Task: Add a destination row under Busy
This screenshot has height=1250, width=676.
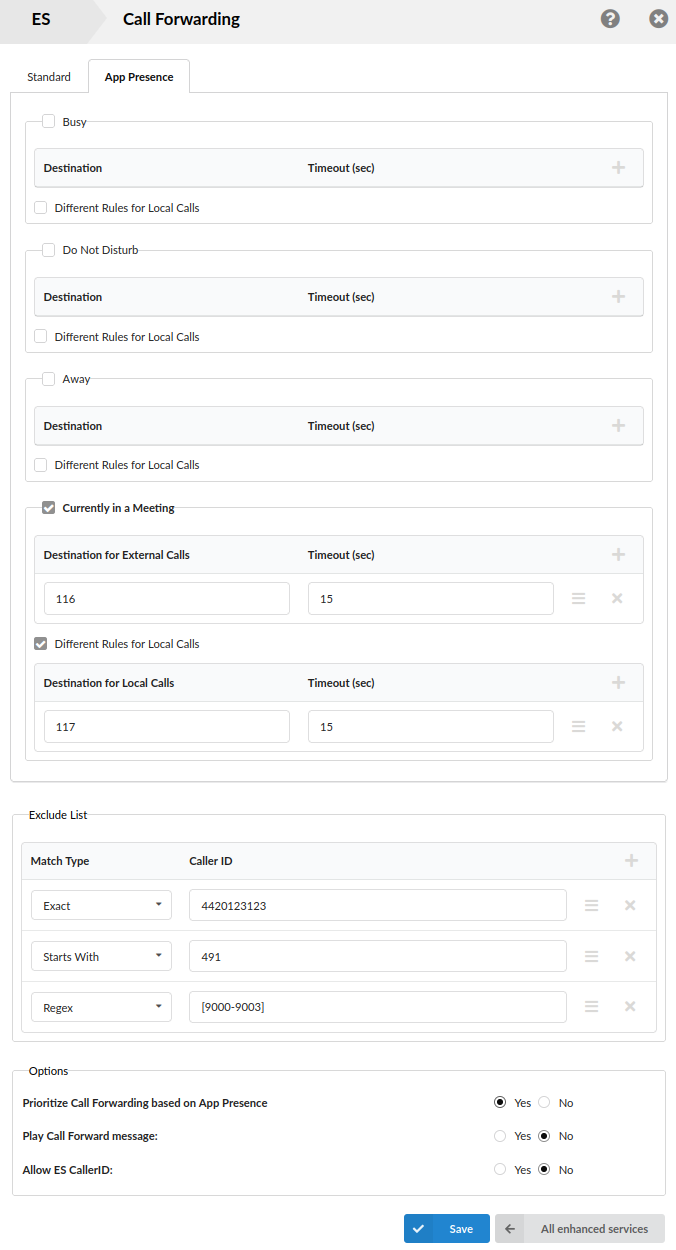Action: [x=618, y=168]
